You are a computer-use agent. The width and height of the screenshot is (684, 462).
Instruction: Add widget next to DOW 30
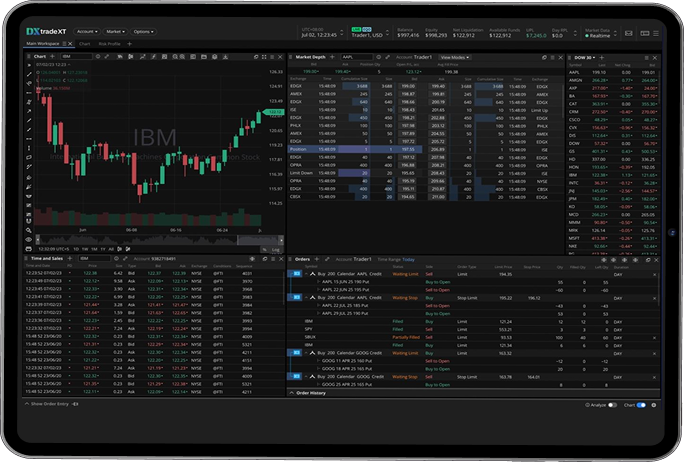click(602, 58)
